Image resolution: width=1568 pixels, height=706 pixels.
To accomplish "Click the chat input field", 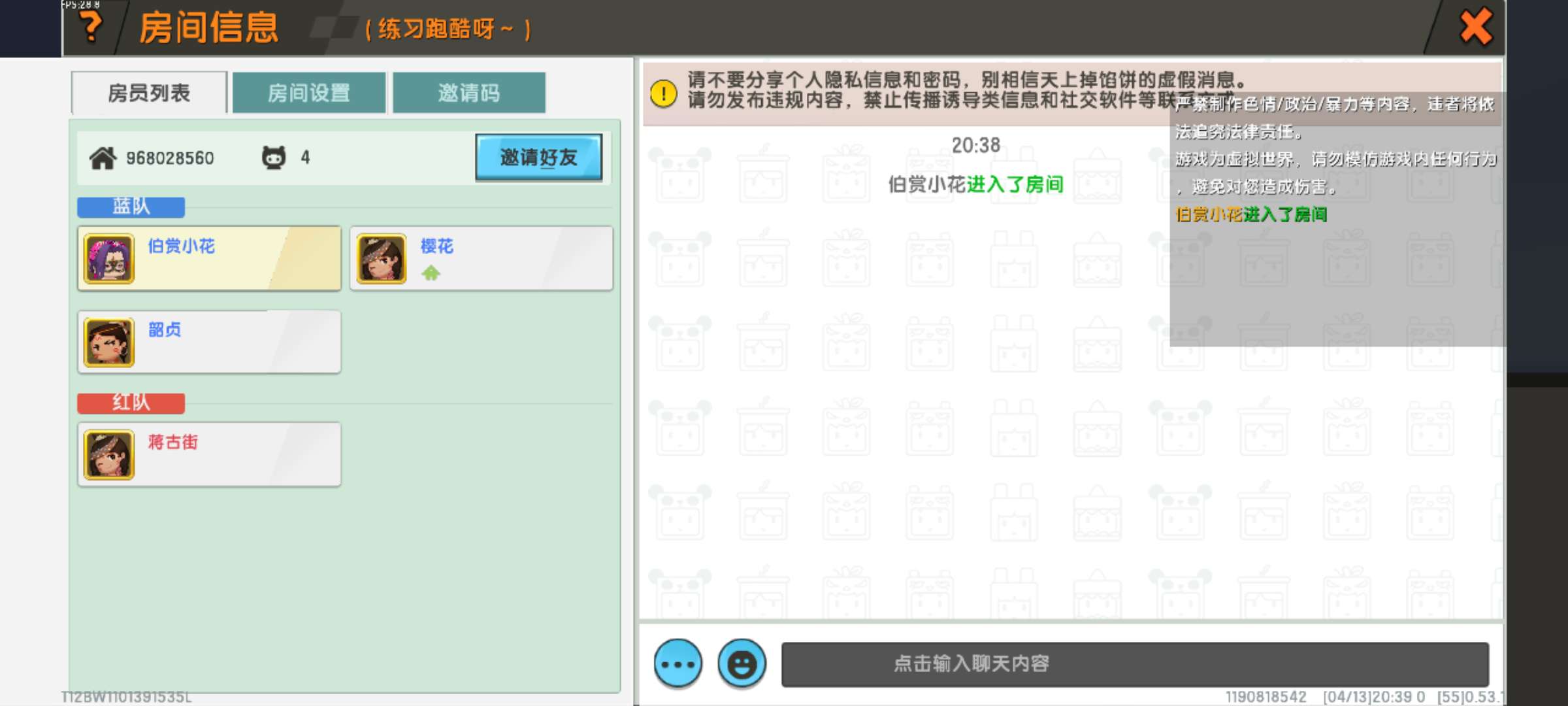I will pyautogui.click(x=1134, y=664).
